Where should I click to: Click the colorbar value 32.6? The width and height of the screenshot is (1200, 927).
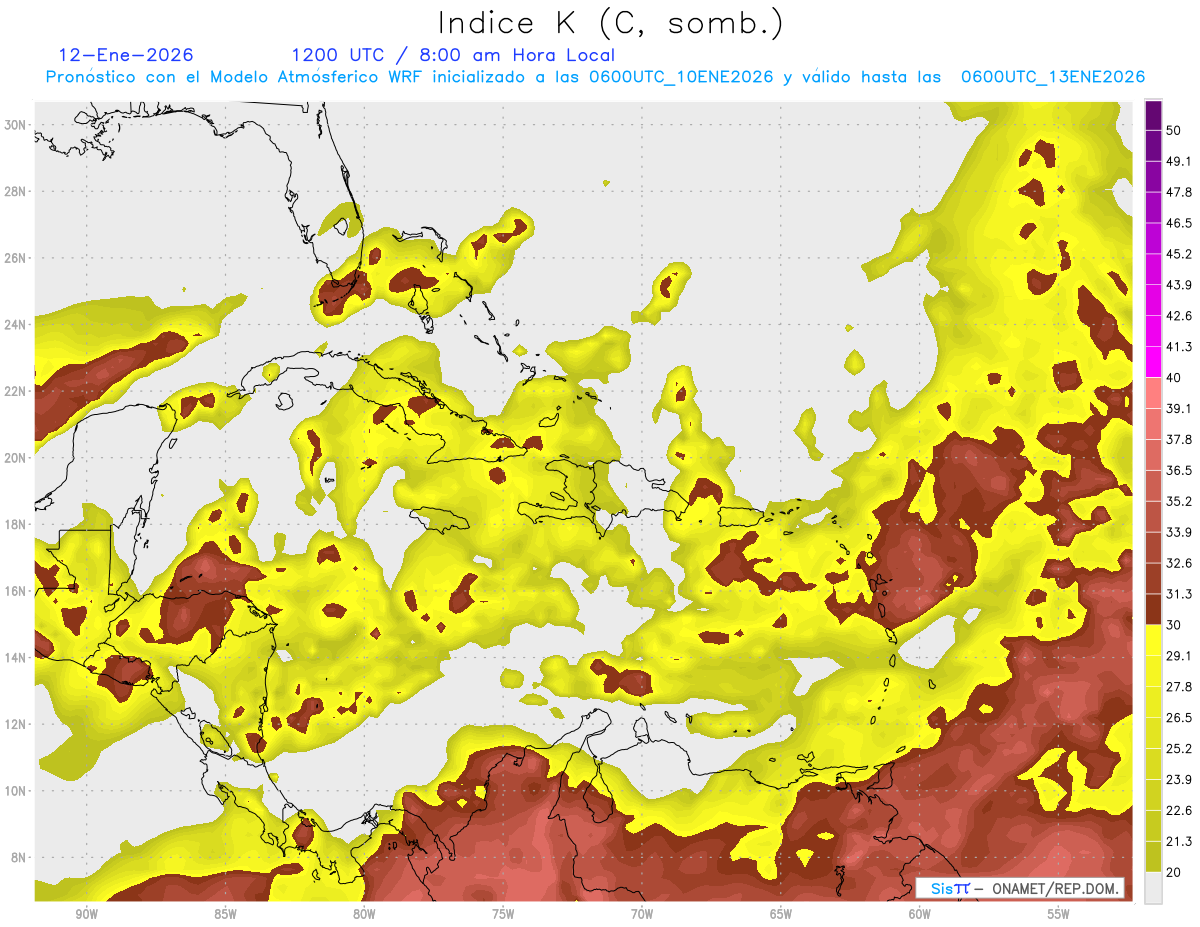tap(1178, 563)
